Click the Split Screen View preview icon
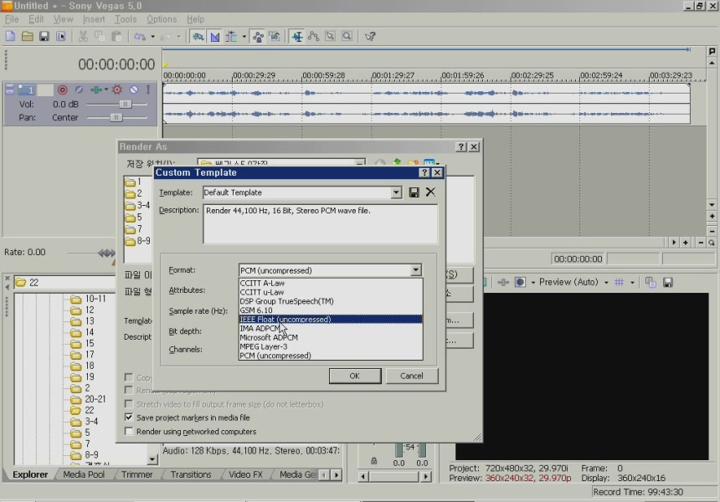 (520, 282)
